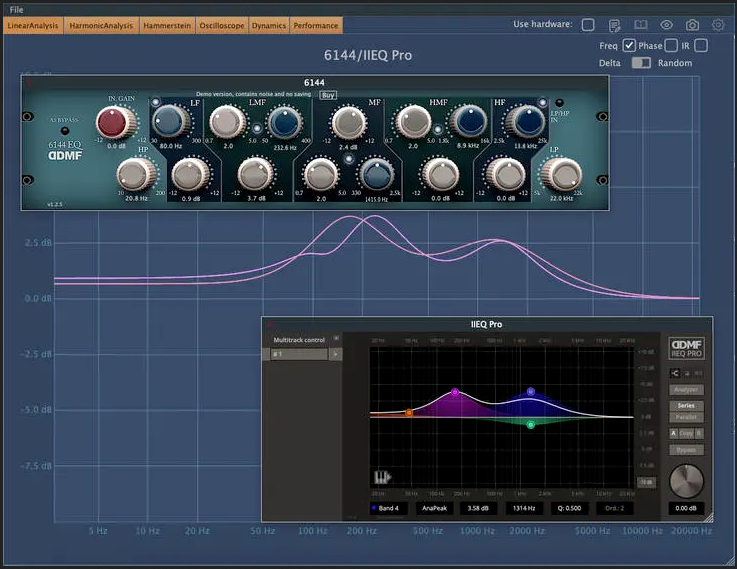Toggle the Delta/Random switch
Screen dimensions: 737x569
(x=640, y=63)
